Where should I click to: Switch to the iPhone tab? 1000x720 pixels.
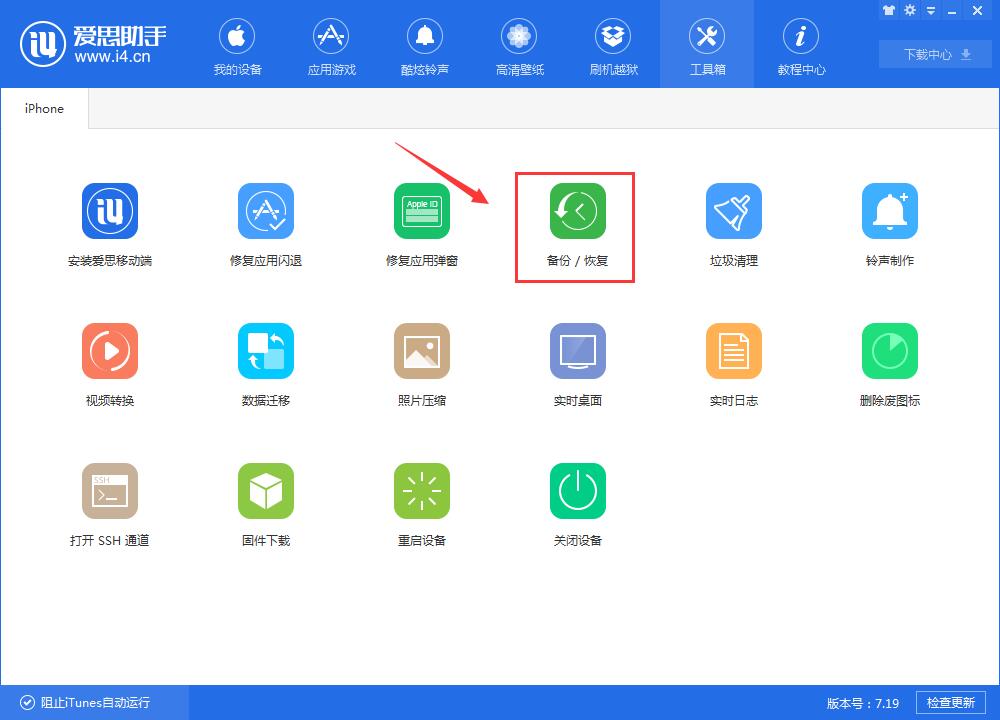43,108
